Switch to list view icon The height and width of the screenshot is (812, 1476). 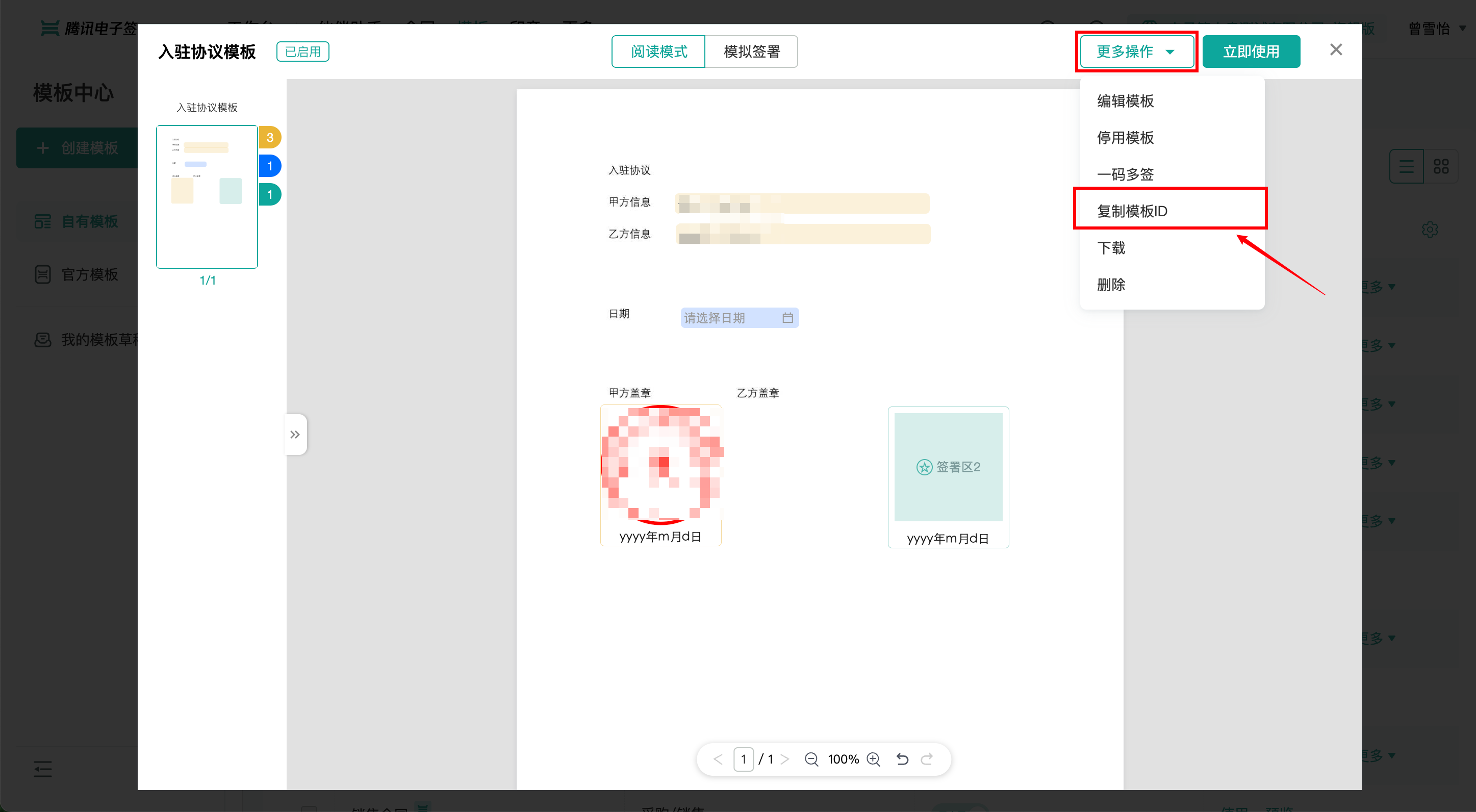[x=1406, y=167]
